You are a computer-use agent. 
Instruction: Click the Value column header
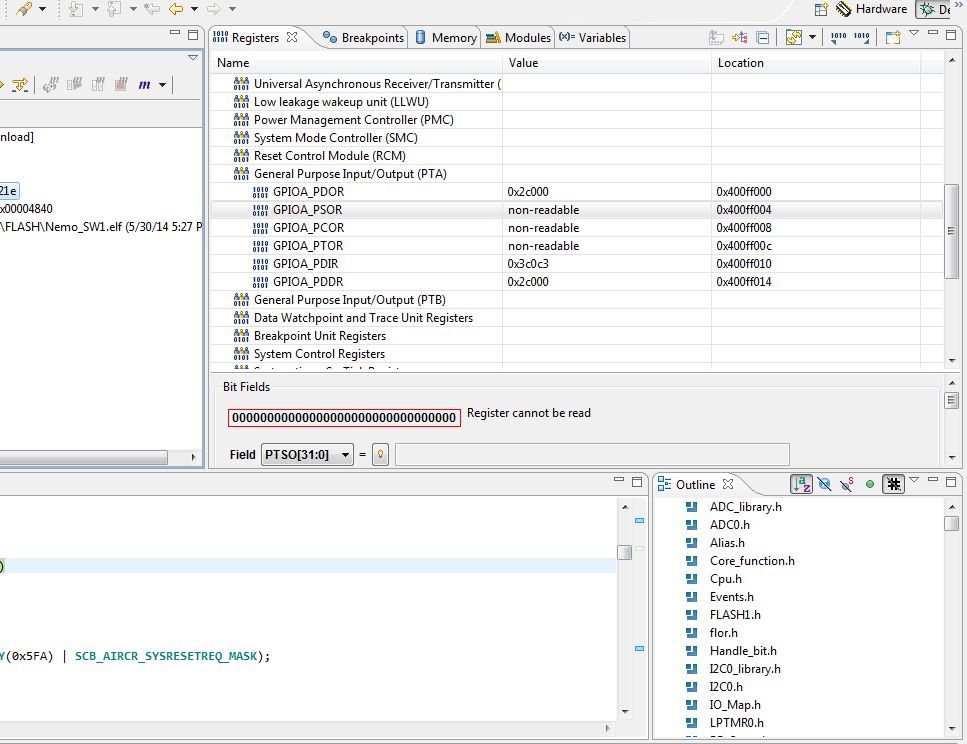point(607,63)
